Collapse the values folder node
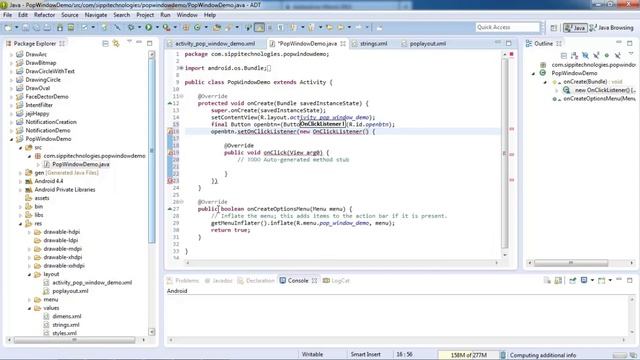The width and height of the screenshot is (640, 360). (x=29, y=308)
